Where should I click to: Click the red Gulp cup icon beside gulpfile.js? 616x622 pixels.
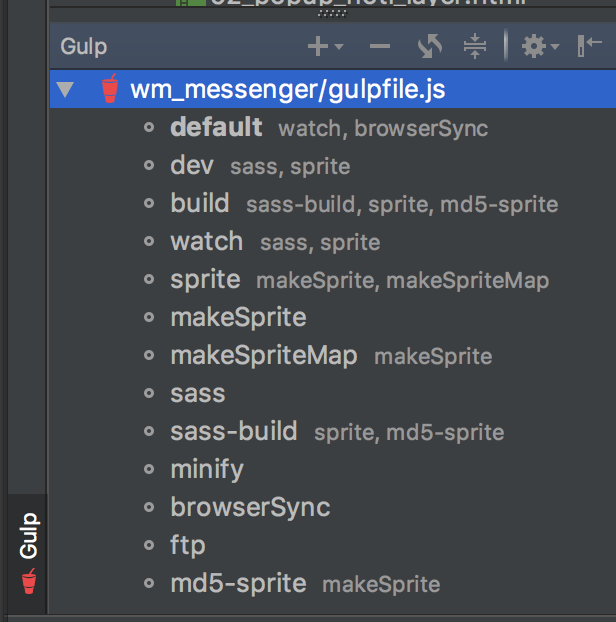tap(110, 88)
